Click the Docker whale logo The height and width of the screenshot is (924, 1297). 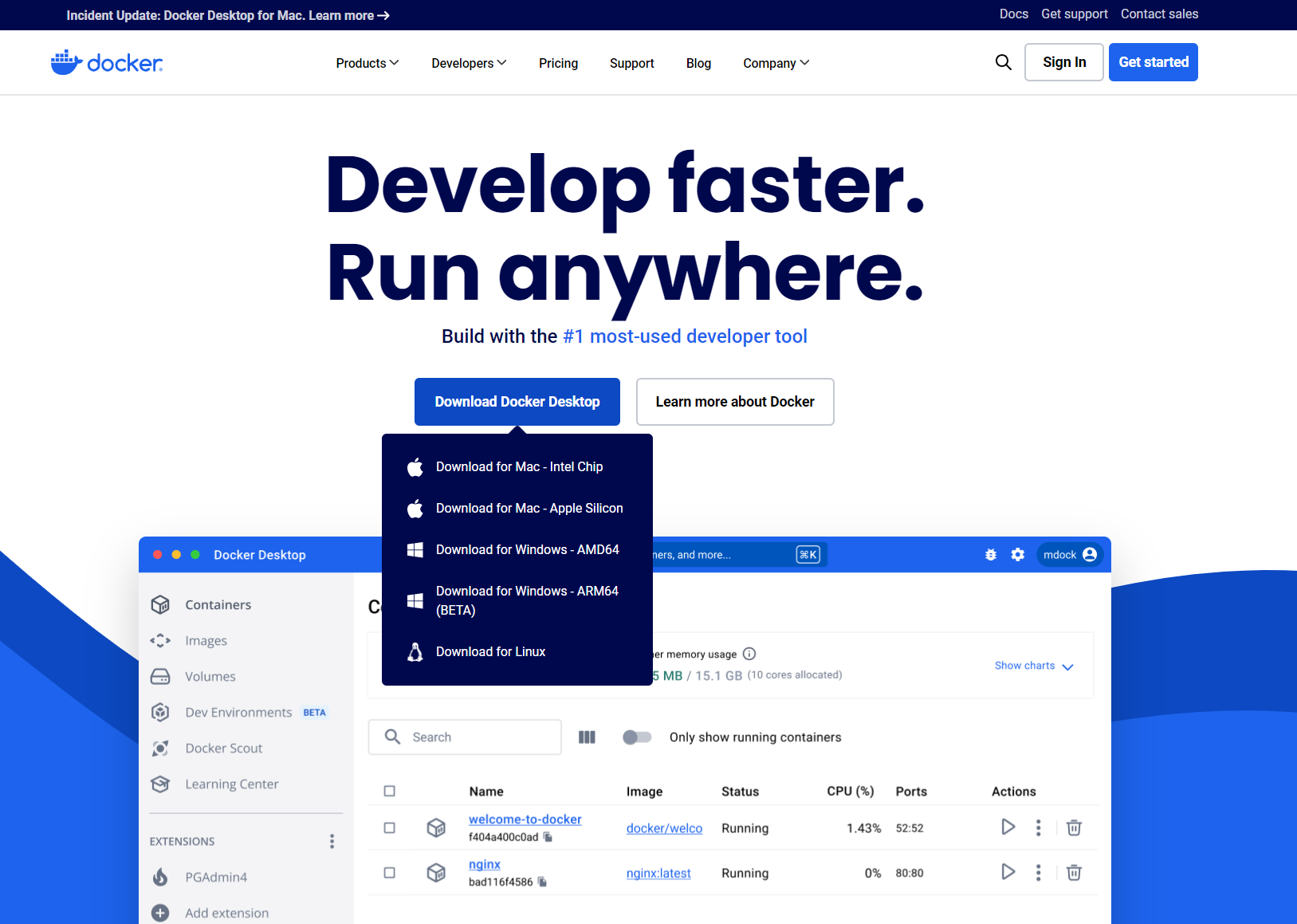pyautogui.click(x=107, y=62)
